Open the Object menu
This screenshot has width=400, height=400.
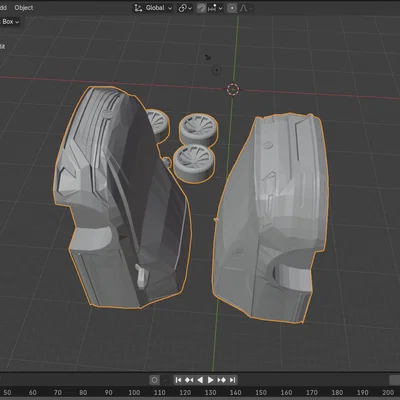point(24,8)
